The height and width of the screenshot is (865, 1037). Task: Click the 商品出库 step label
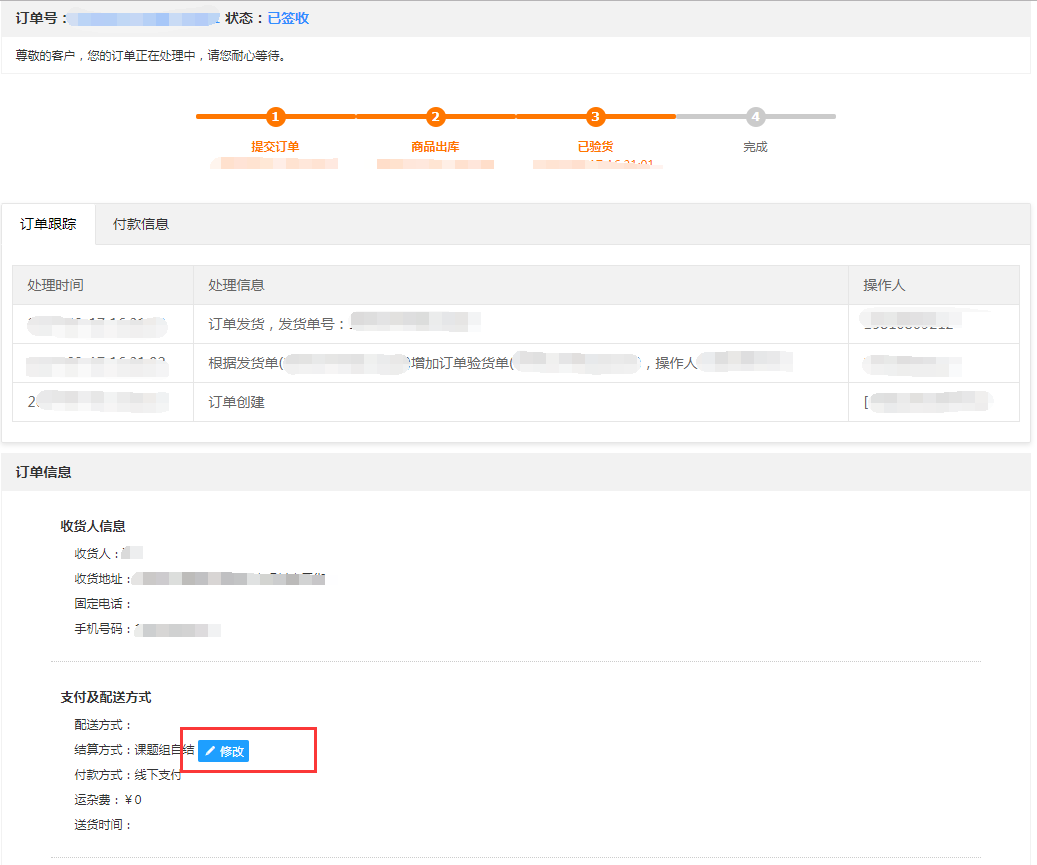(435, 146)
